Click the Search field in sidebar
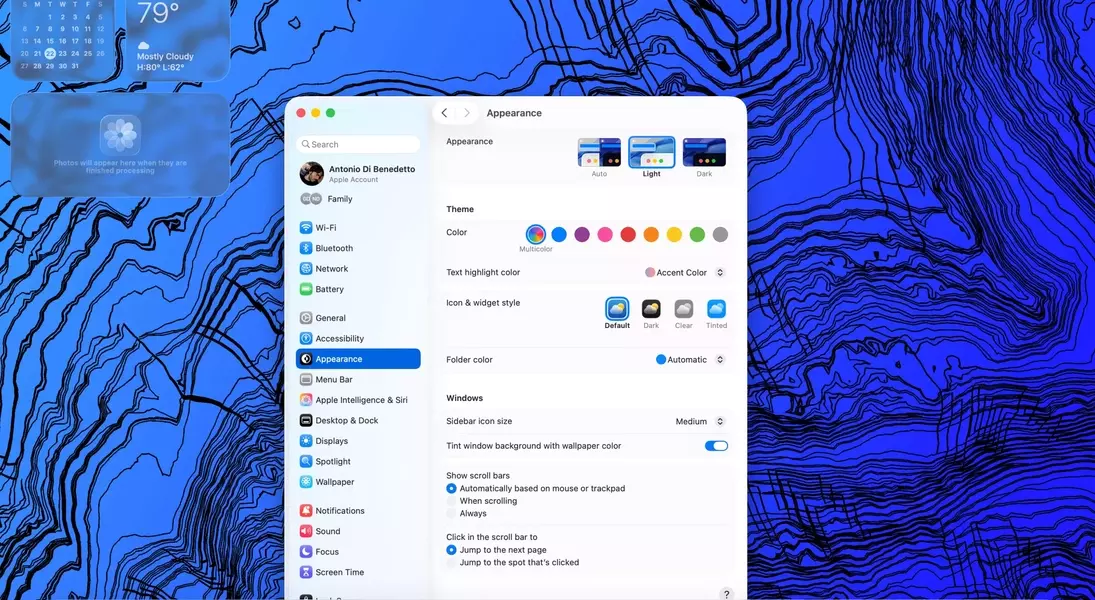 coord(359,144)
